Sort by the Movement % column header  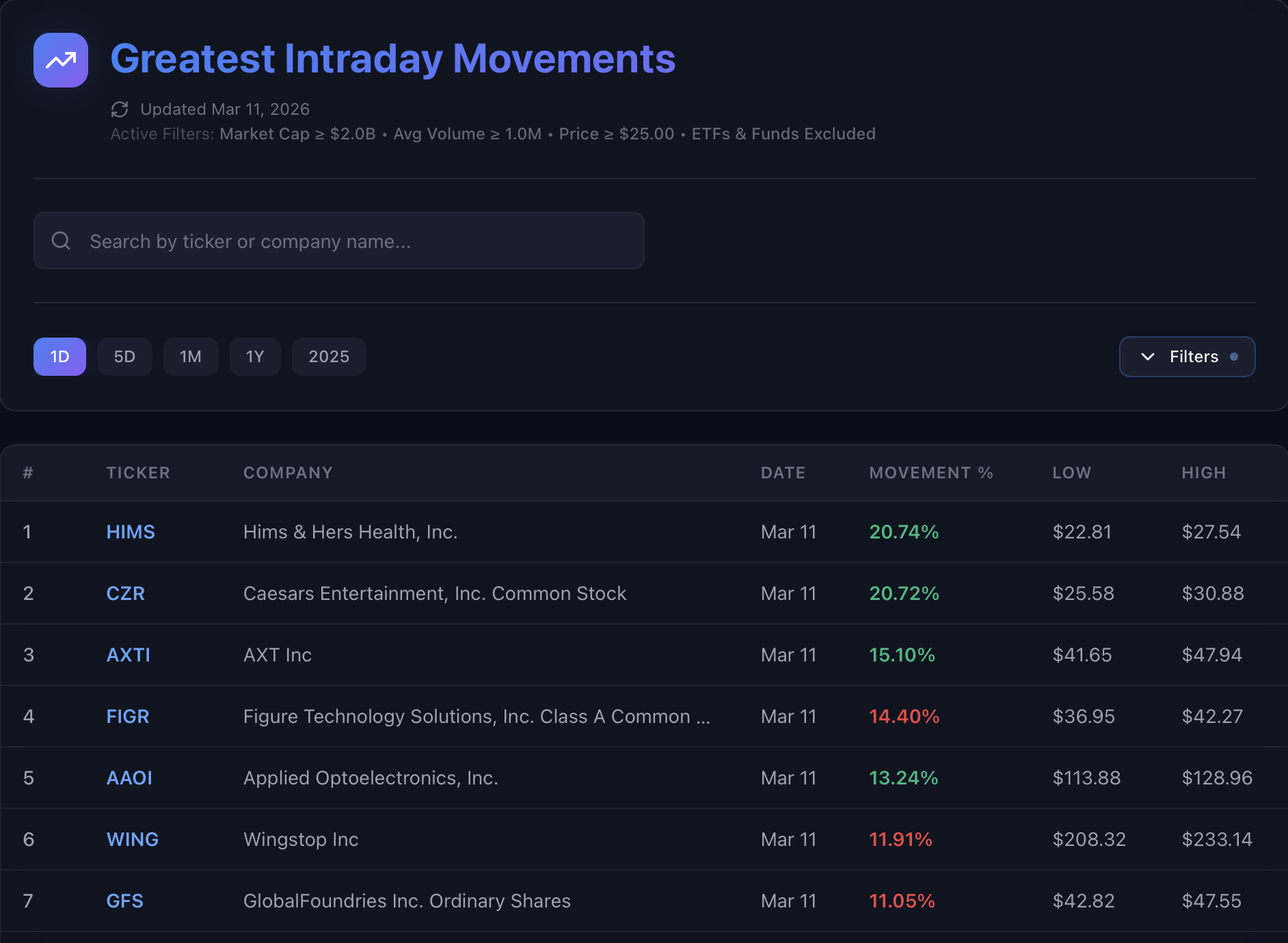(931, 473)
